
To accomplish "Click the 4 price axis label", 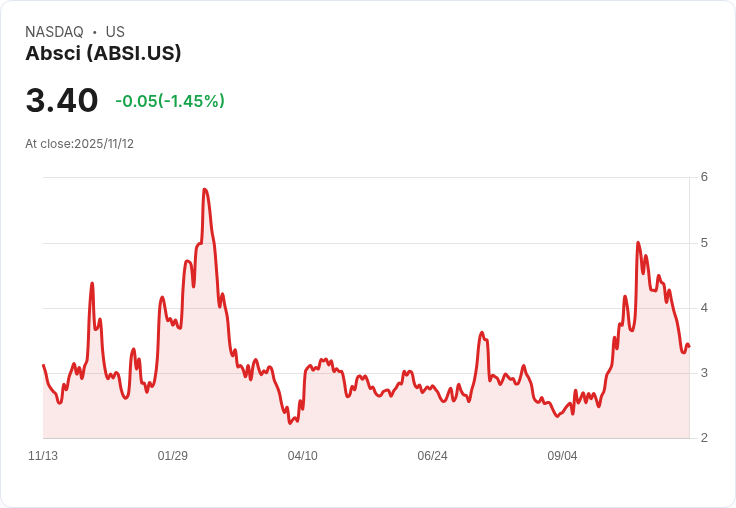I will click(704, 308).
